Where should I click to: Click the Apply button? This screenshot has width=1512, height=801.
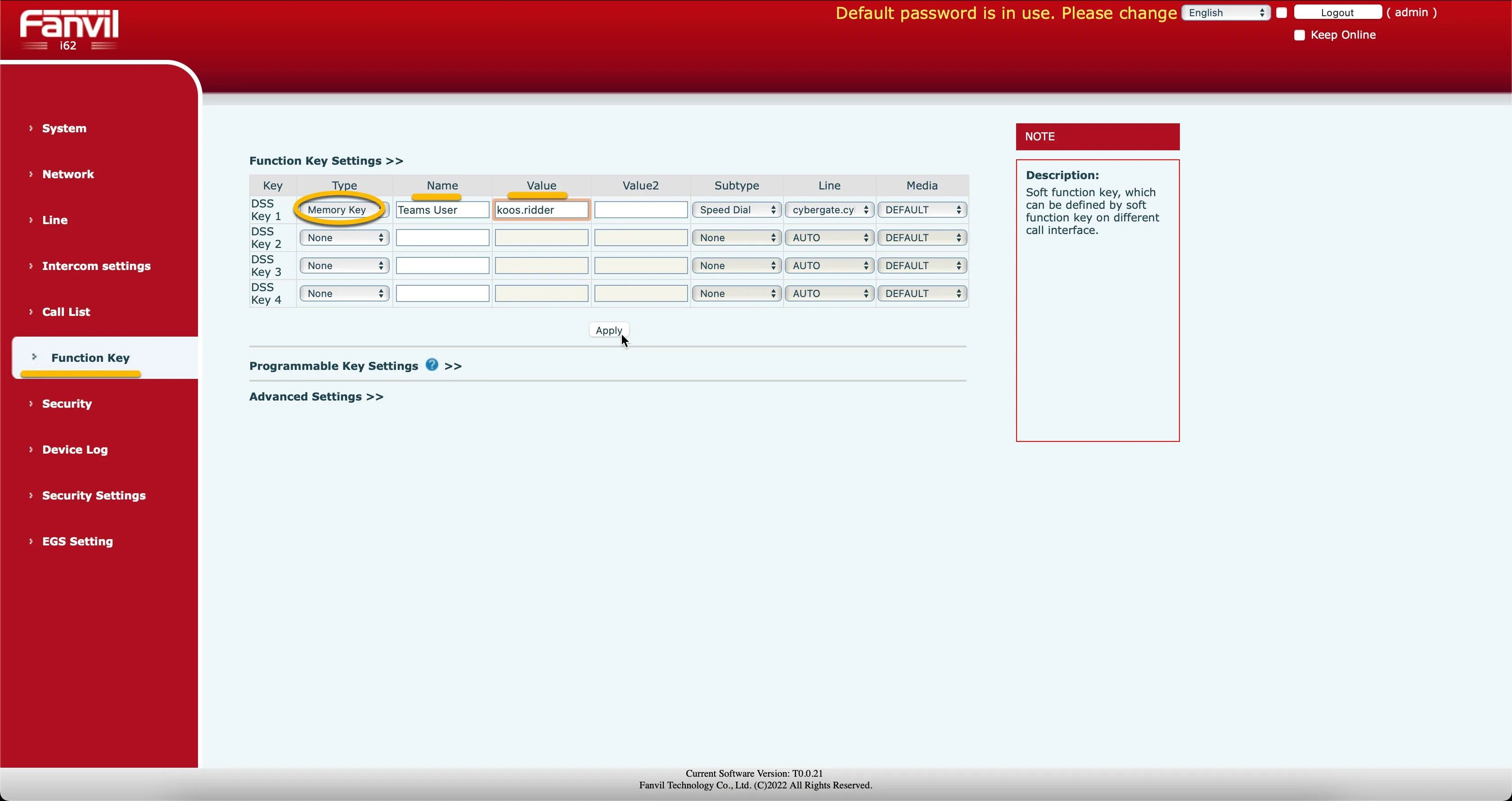point(609,330)
